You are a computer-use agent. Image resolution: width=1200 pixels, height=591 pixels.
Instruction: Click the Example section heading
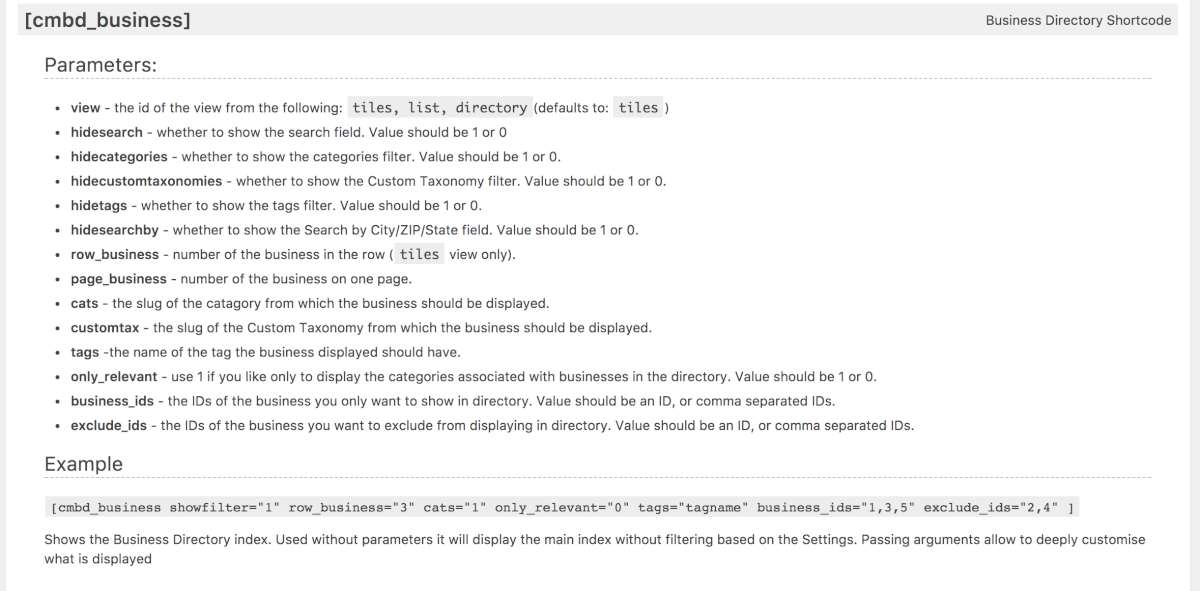(84, 464)
